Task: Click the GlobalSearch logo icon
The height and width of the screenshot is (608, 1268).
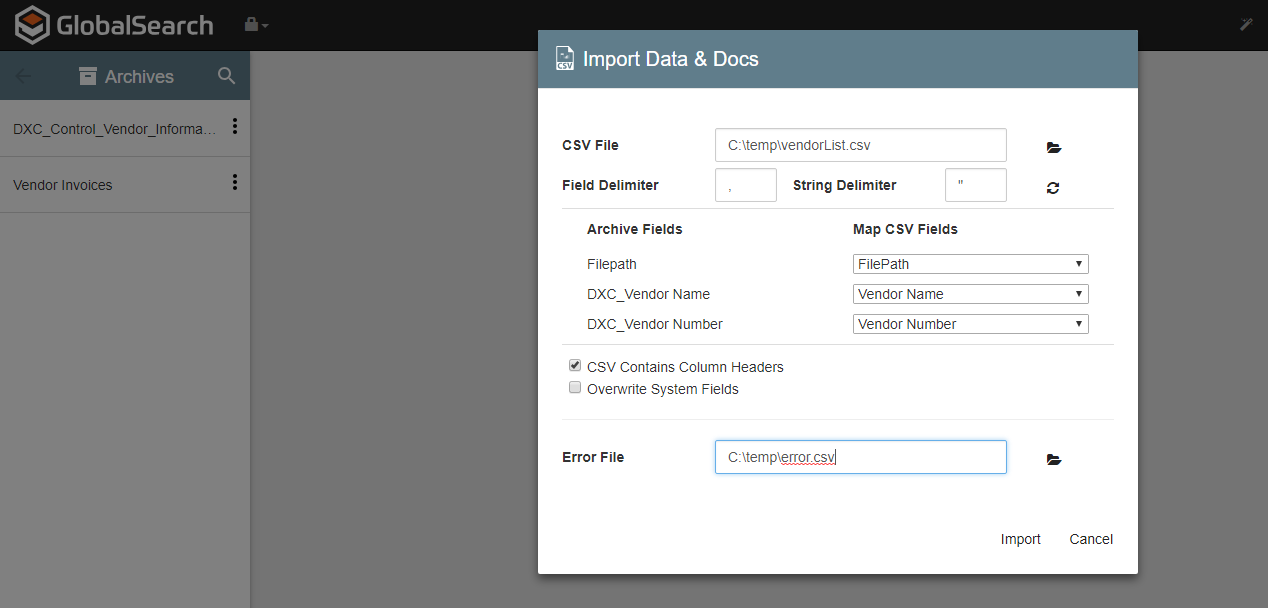Action: click(32, 25)
